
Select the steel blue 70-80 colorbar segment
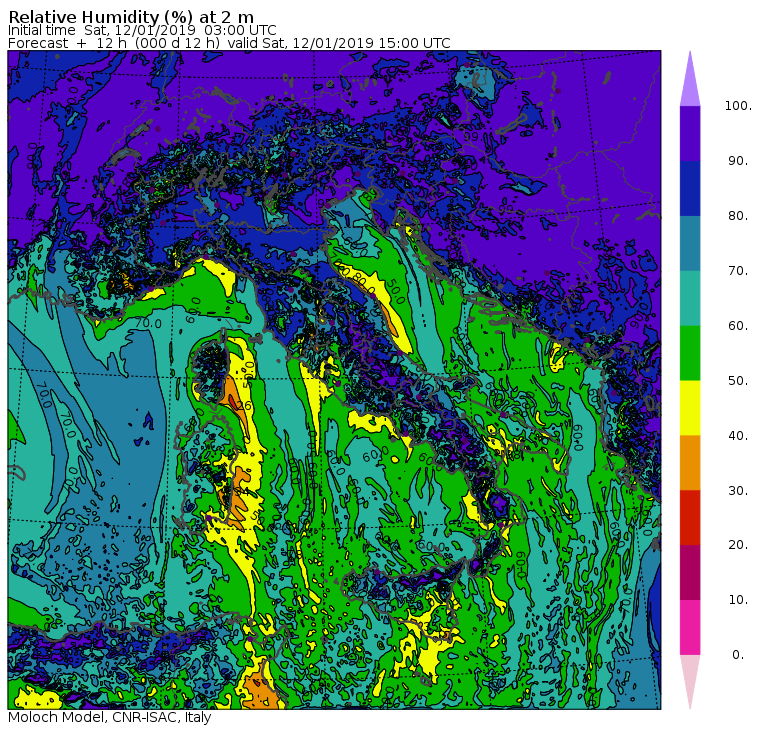(690, 243)
